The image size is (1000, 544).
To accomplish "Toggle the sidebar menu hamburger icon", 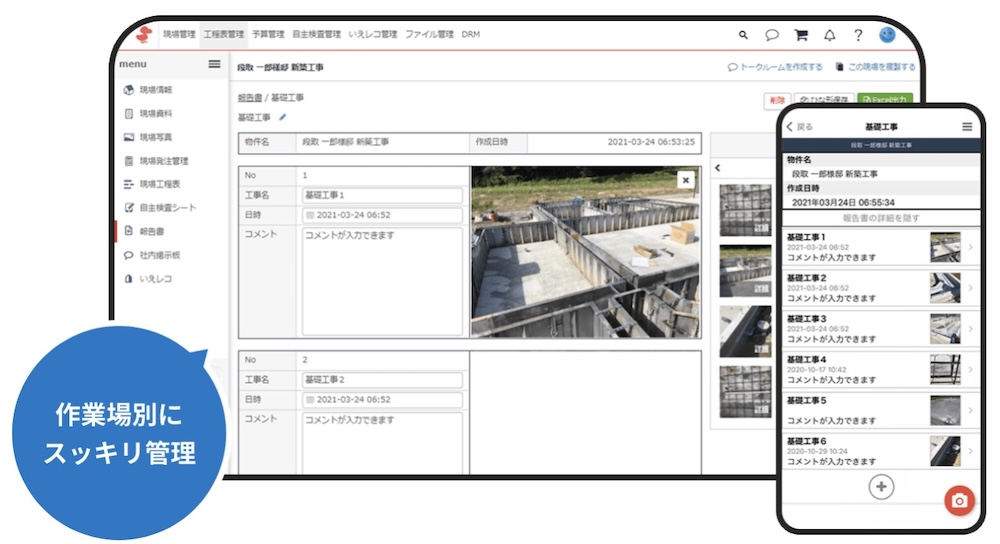I will pos(214,64).
